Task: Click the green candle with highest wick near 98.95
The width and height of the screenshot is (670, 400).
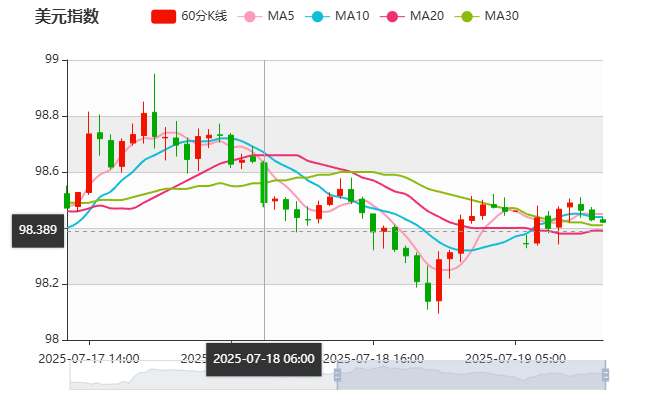Action: tap(154, 124)
